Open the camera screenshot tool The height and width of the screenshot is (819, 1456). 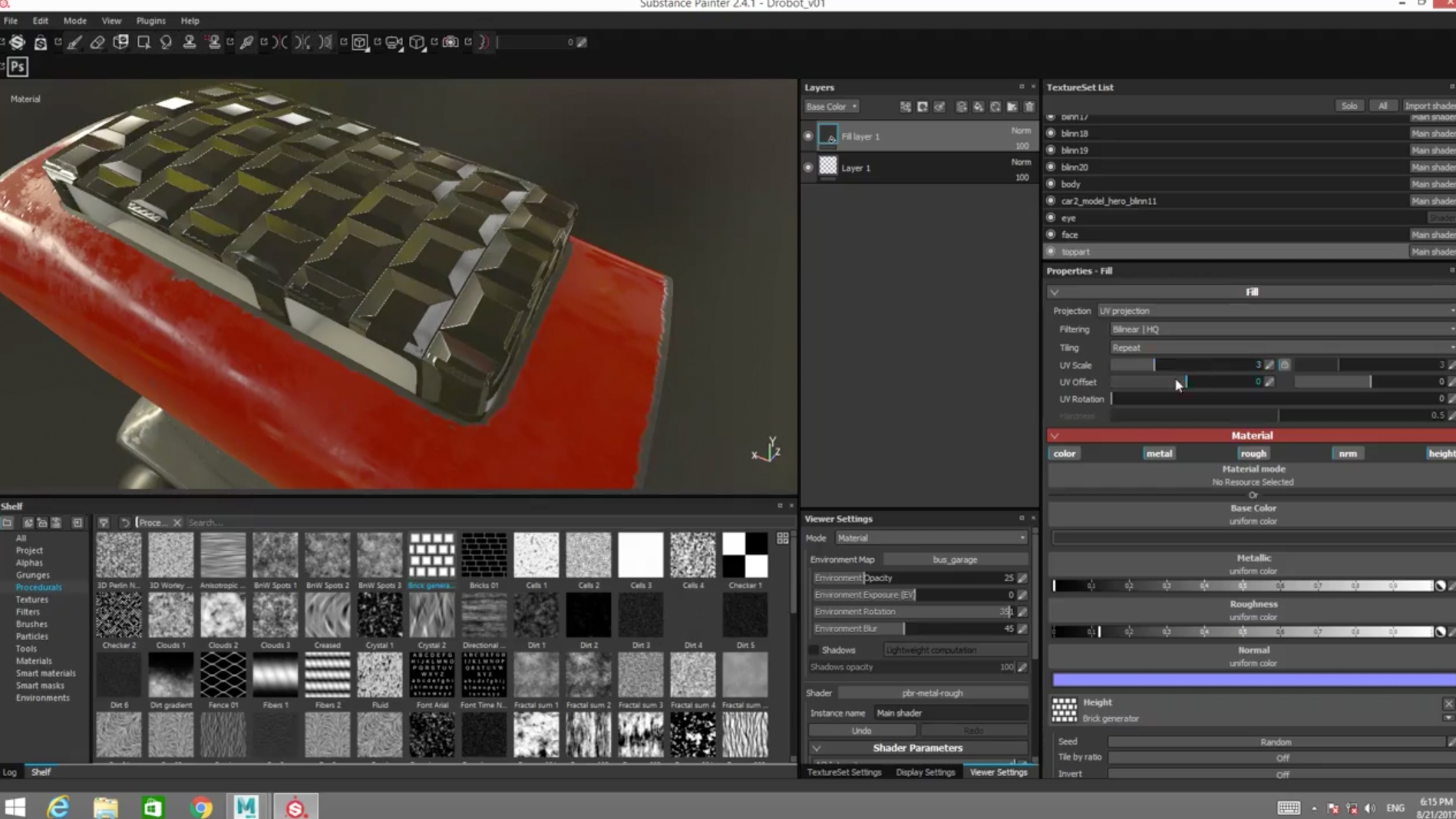451,42
